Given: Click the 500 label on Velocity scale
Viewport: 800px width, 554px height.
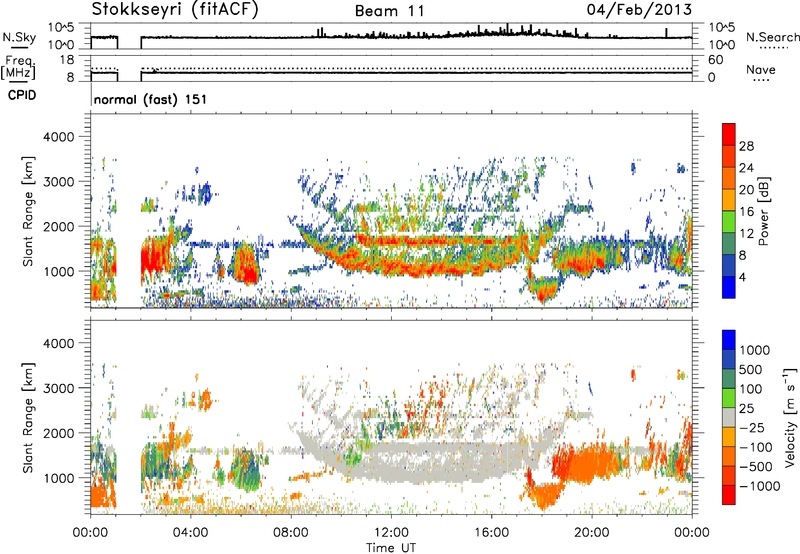Looking at the screenshot, I should click(751, 369).
